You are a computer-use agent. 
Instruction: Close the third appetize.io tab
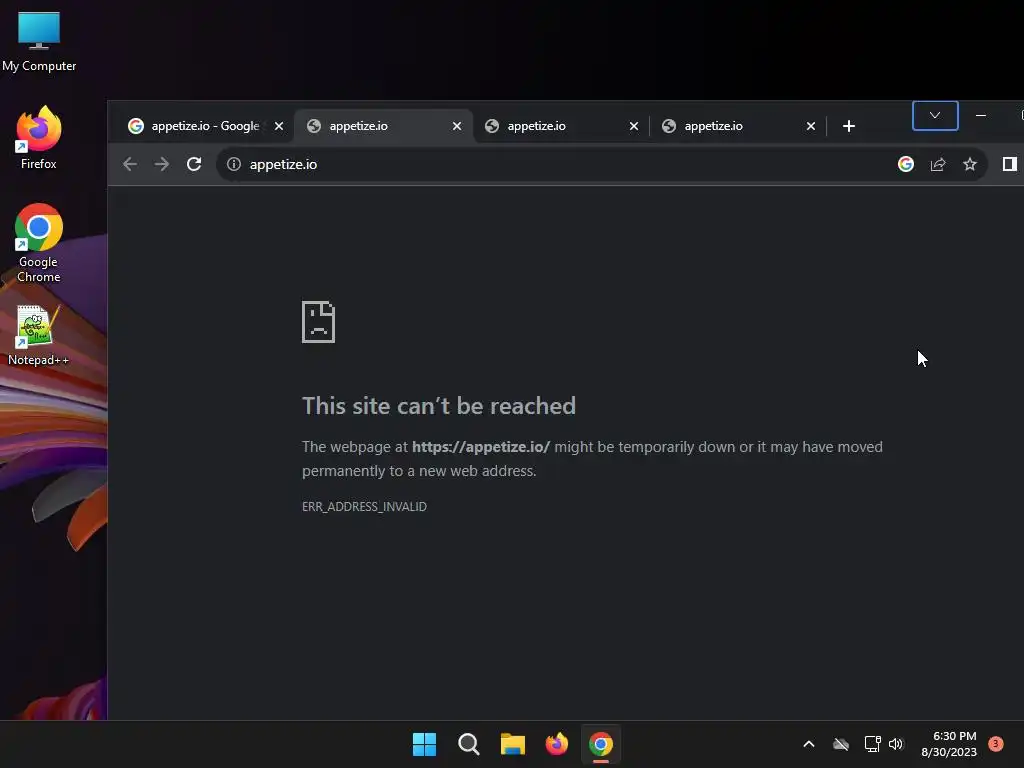pyautogui.click(x=633, y=126)
